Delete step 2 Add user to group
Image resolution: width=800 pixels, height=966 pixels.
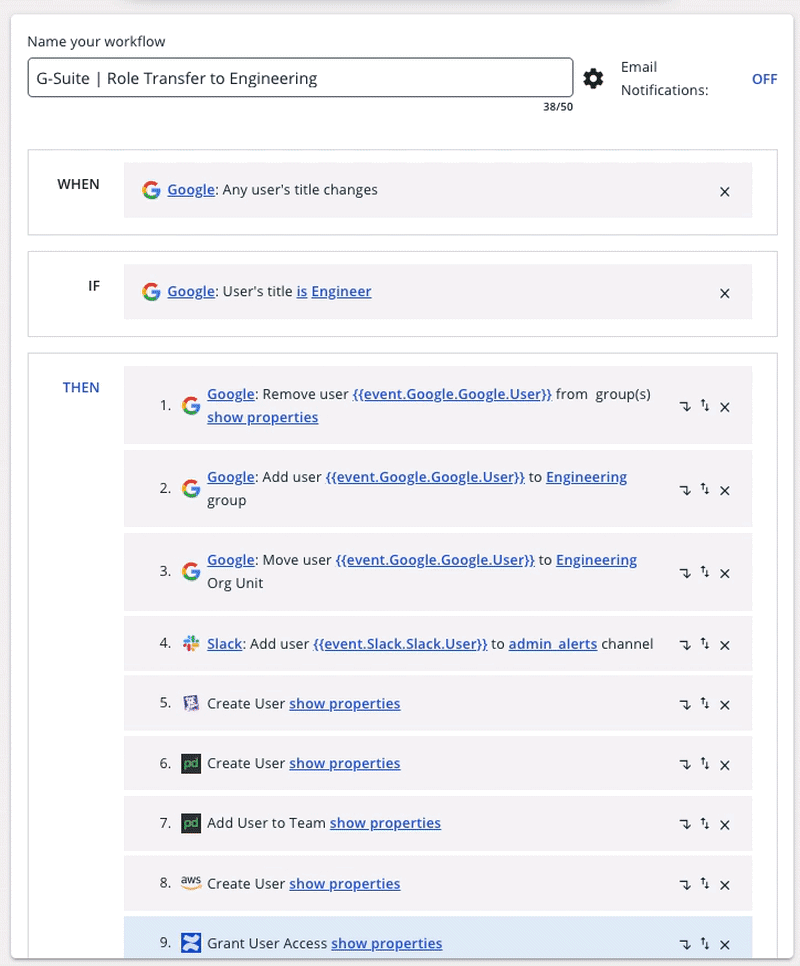[725, 490]
